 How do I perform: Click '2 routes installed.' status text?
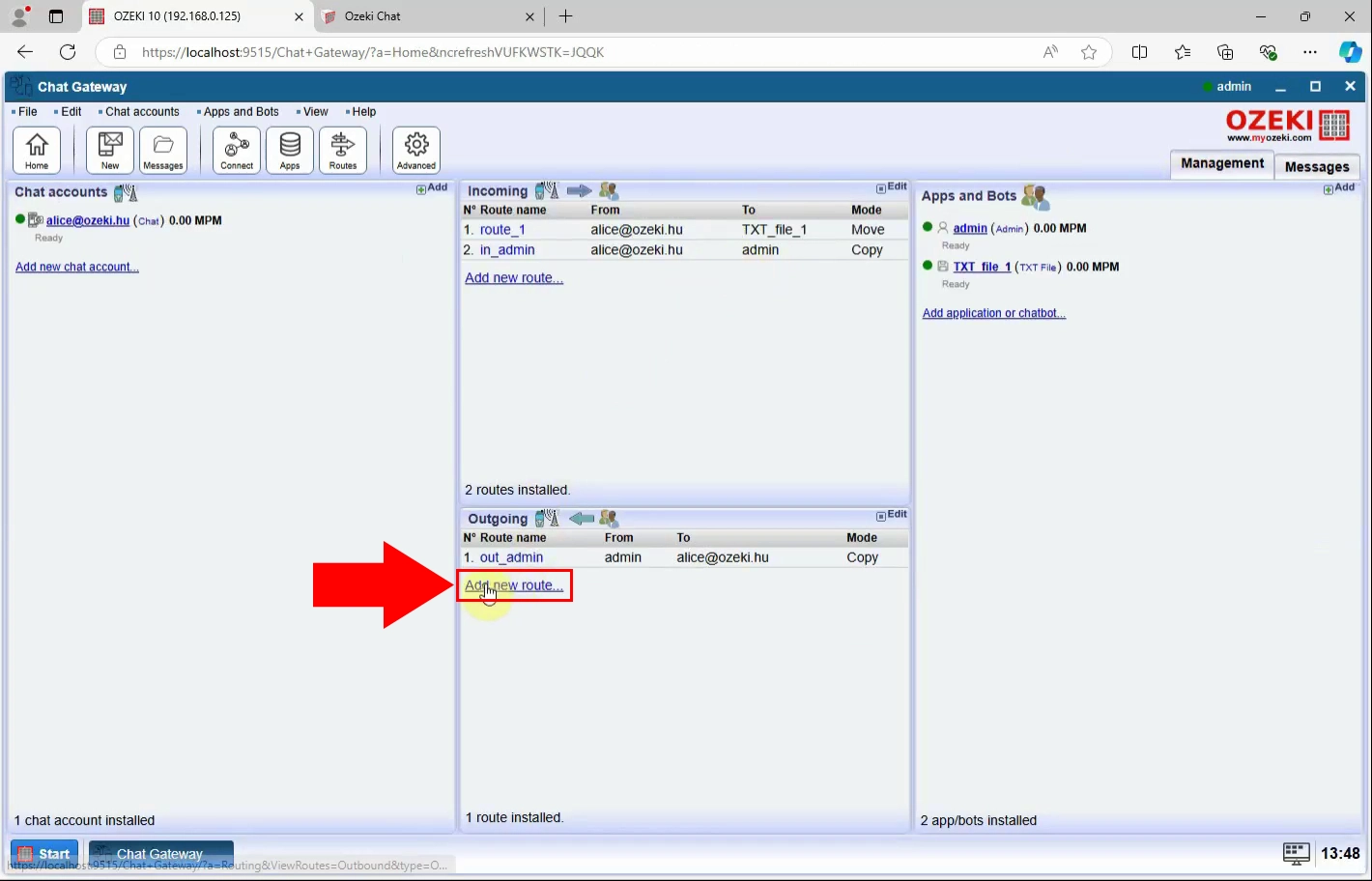[x=518, y=490]
